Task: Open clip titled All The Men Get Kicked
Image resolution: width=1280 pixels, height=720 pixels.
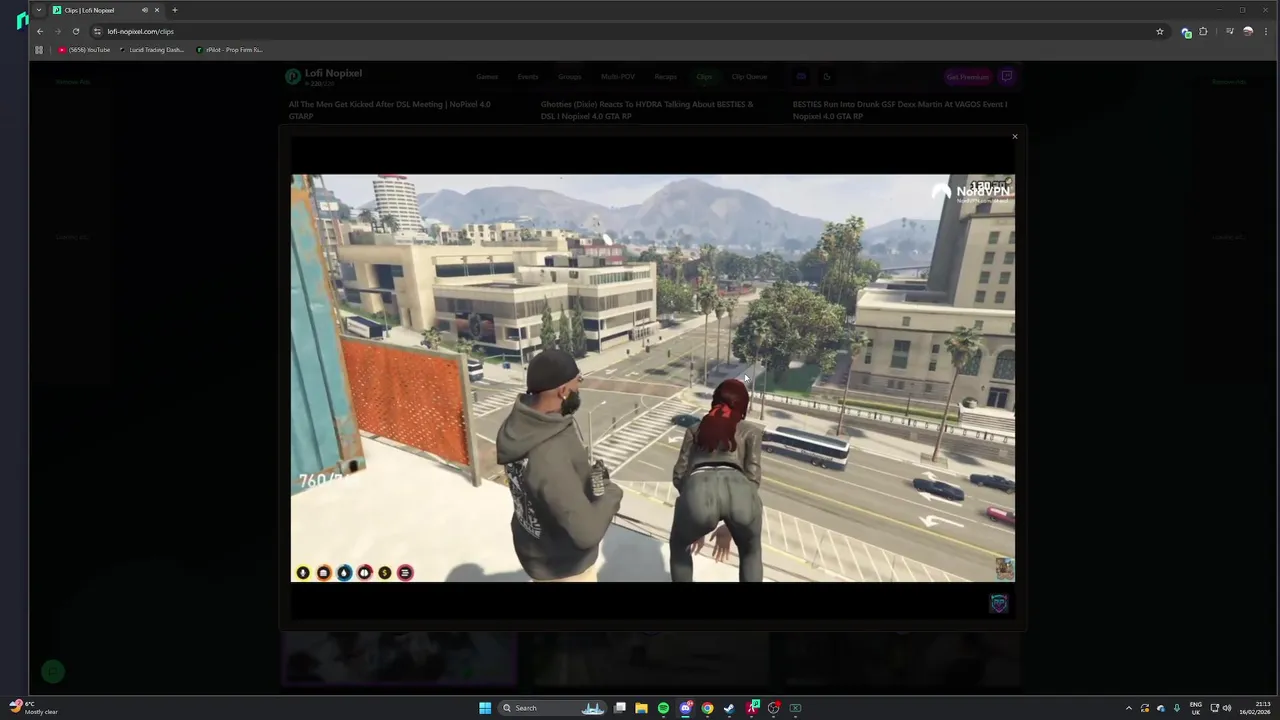Action: [390, 110]
